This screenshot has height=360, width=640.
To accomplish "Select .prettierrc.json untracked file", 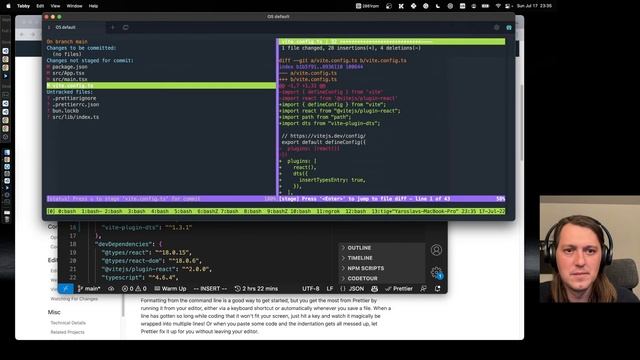I will click(76, 104).
